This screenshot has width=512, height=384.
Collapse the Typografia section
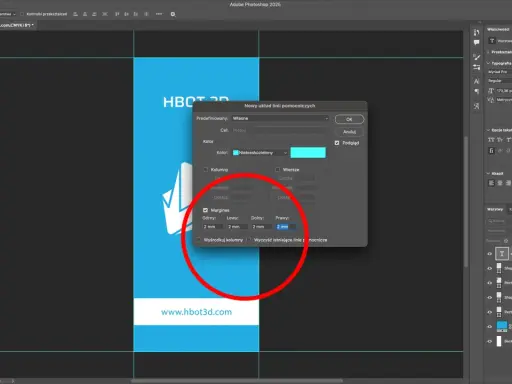pyautogui.click(x=488, y=63)
